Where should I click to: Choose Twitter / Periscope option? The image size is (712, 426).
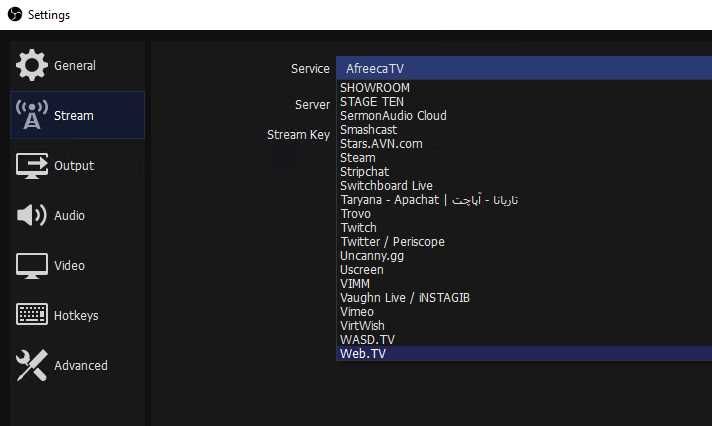tap(392, 242)
